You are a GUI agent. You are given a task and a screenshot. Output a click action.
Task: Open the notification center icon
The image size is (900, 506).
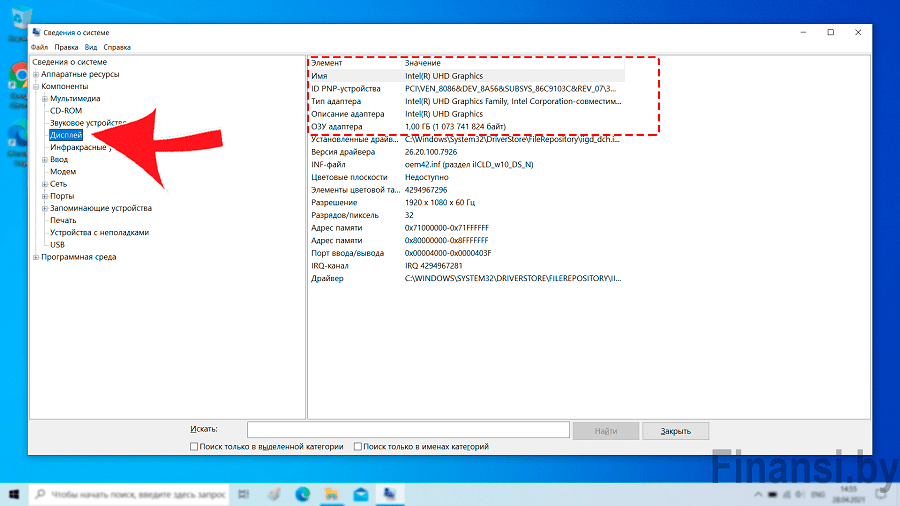click(882, 494)
